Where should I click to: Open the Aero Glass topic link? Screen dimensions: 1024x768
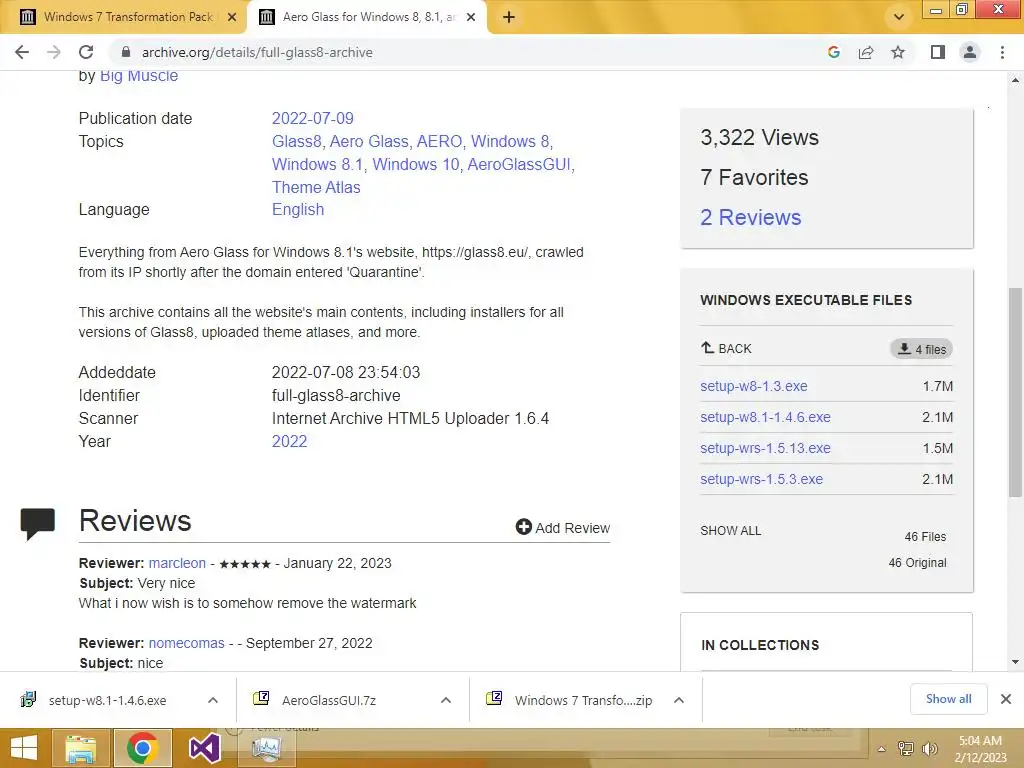coord(369,141)
